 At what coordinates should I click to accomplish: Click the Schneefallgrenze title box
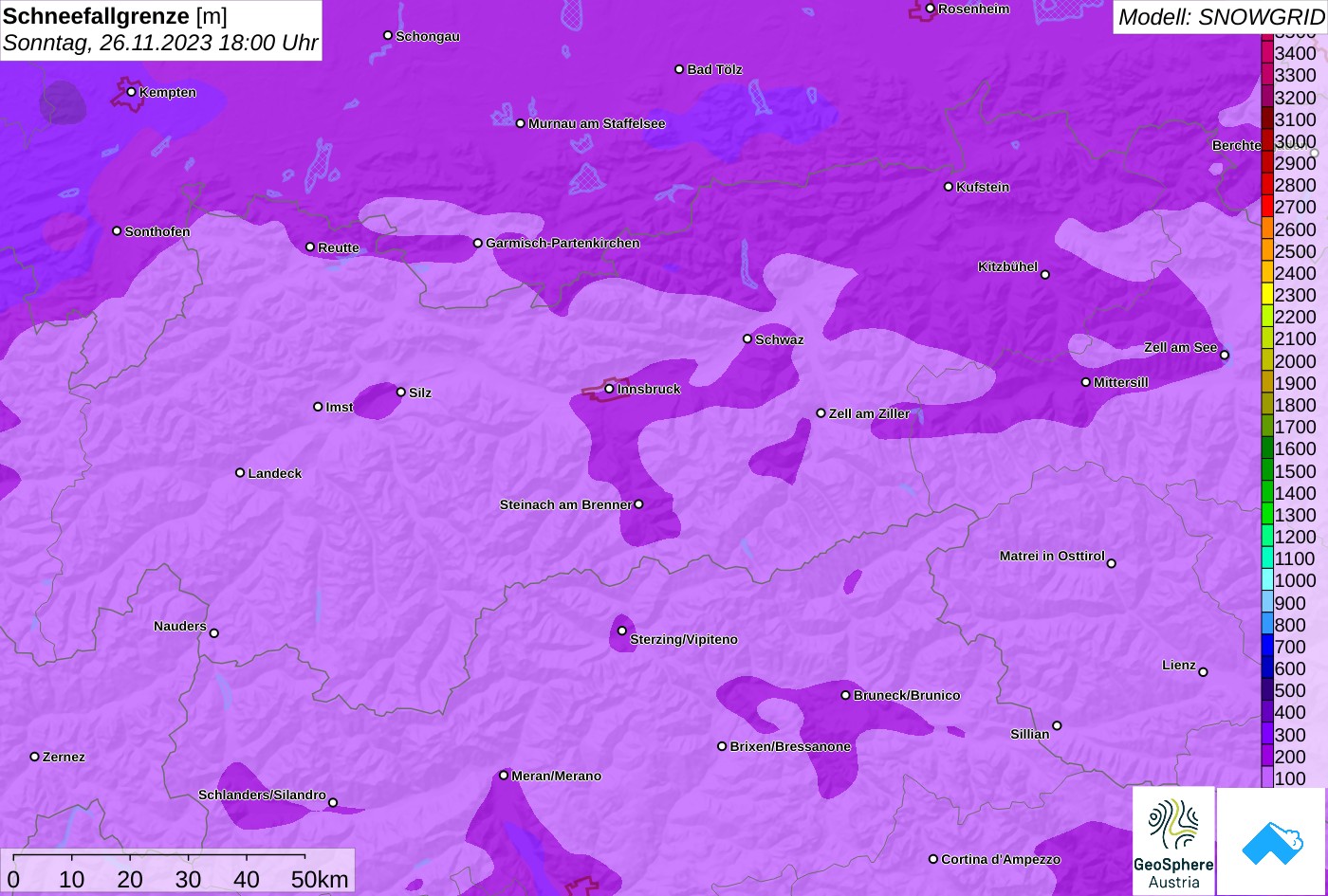tap(160, 29)
